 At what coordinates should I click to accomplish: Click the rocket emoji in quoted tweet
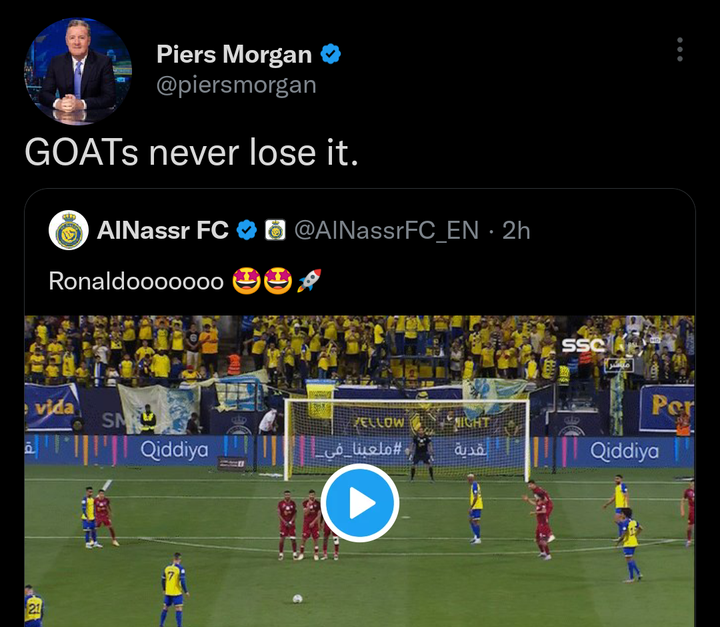coord(309,281)
